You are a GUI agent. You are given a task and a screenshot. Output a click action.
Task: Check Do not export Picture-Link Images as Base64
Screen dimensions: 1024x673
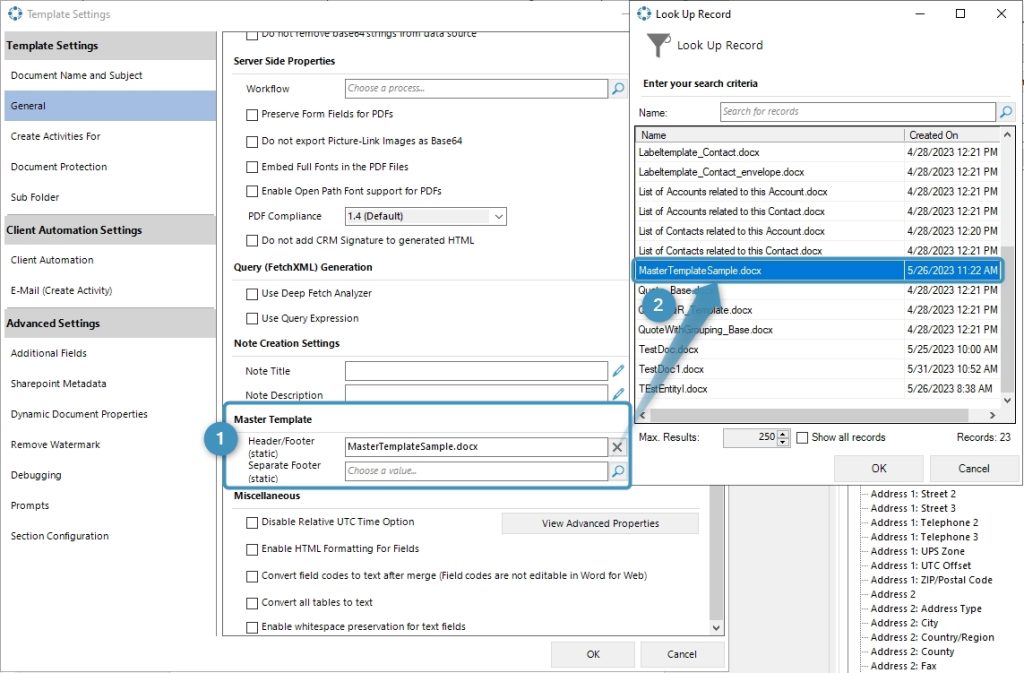(252, 142)
